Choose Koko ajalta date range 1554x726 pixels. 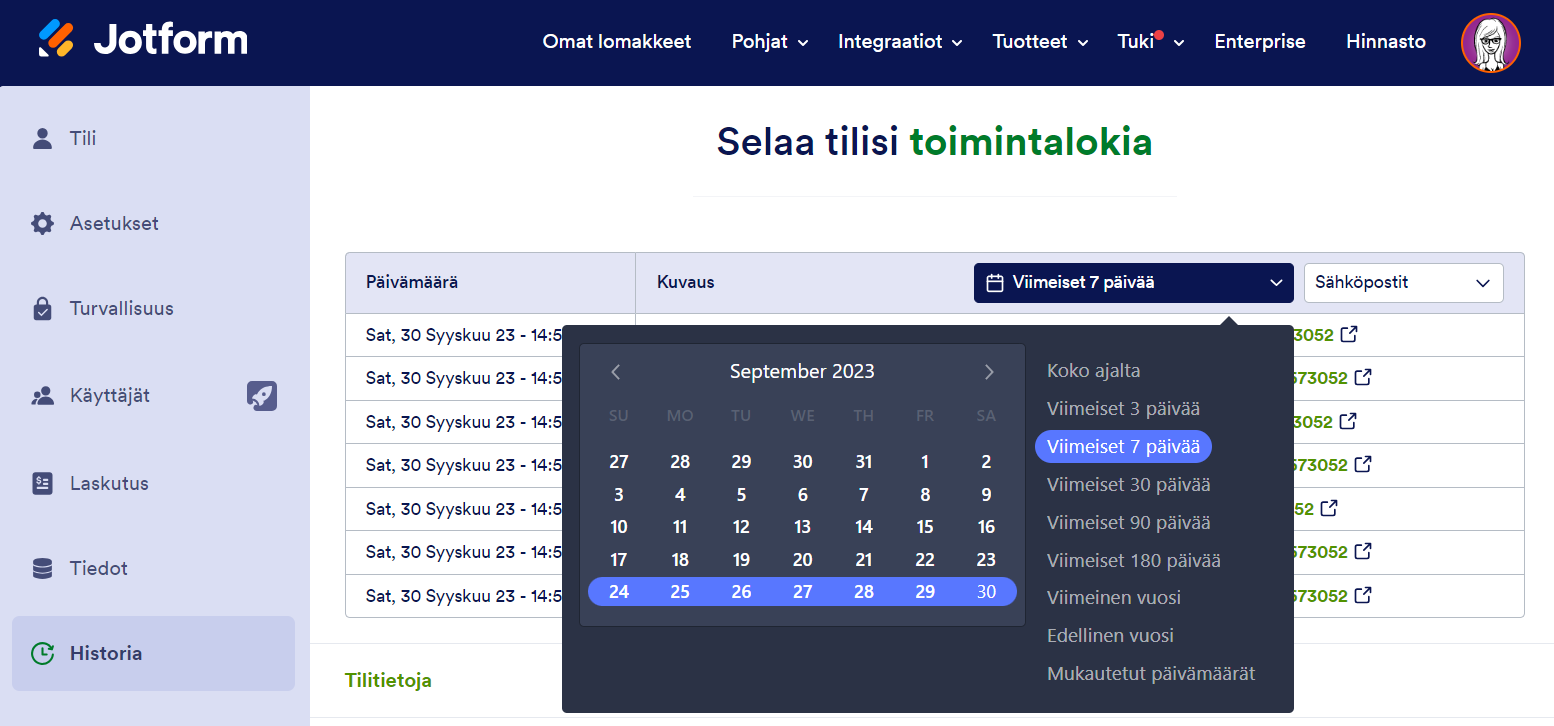pos(1093,371)
